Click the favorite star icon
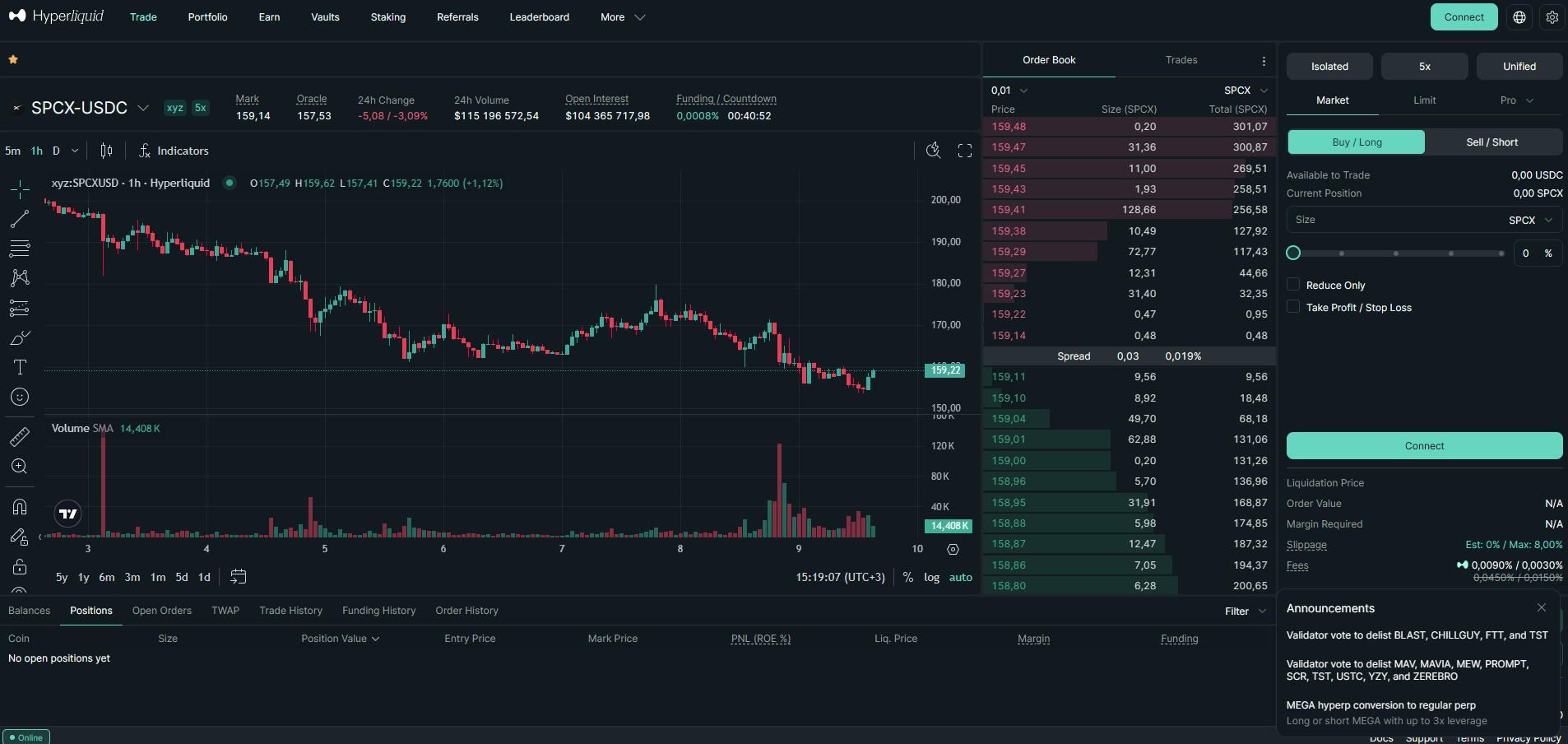This screenshot has width=1568, height=744. pyautogui.click(x=13, y=59)
